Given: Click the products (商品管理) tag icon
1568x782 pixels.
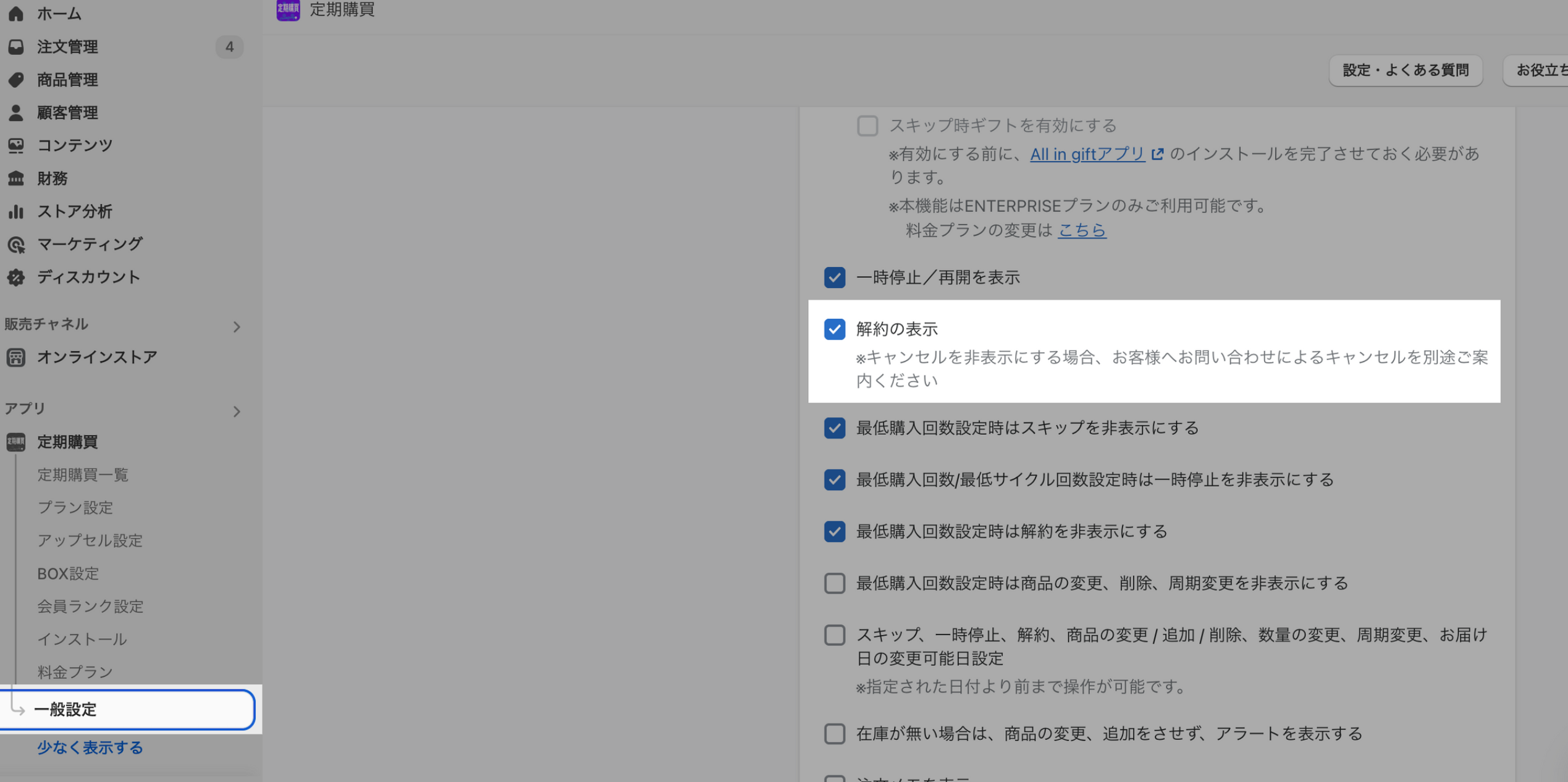Looking at the screenshot, I should 16,80.
